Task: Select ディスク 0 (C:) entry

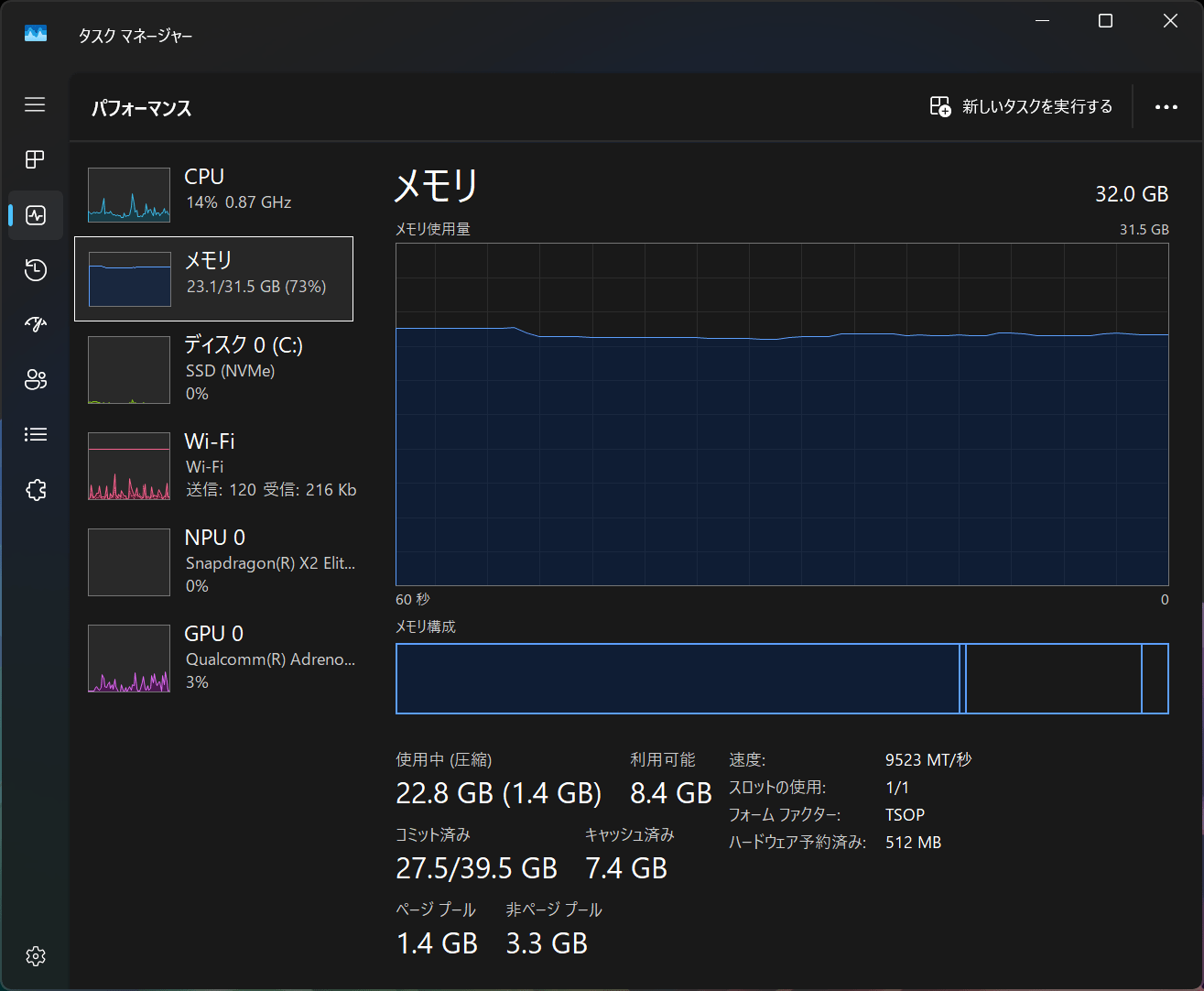Action: click(x=213, y=369)
